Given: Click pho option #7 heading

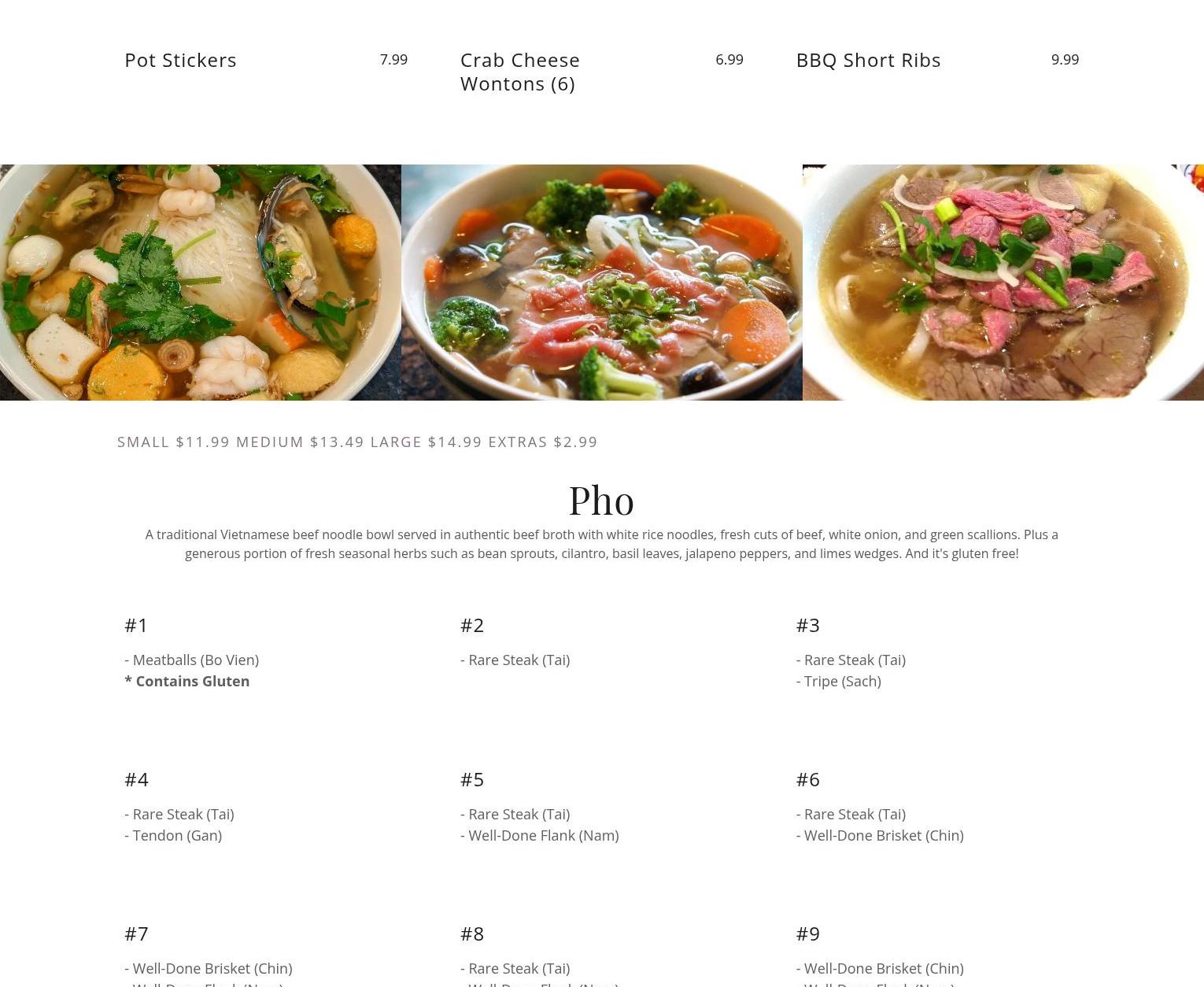Looking at the screenshot, I should pos(136,933).
